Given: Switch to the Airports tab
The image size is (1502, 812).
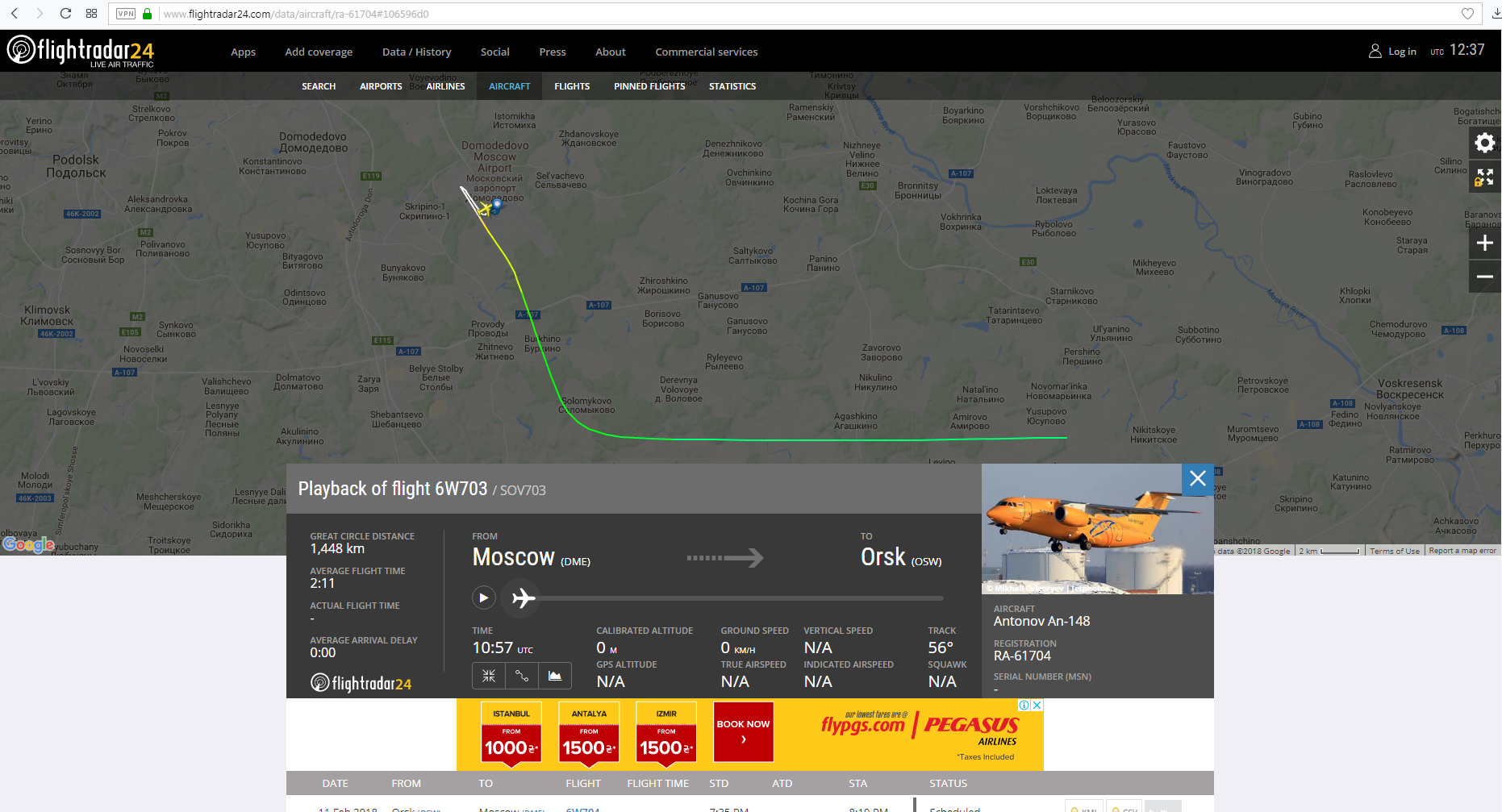Looking at the screenshot, I should coord(381,86).
